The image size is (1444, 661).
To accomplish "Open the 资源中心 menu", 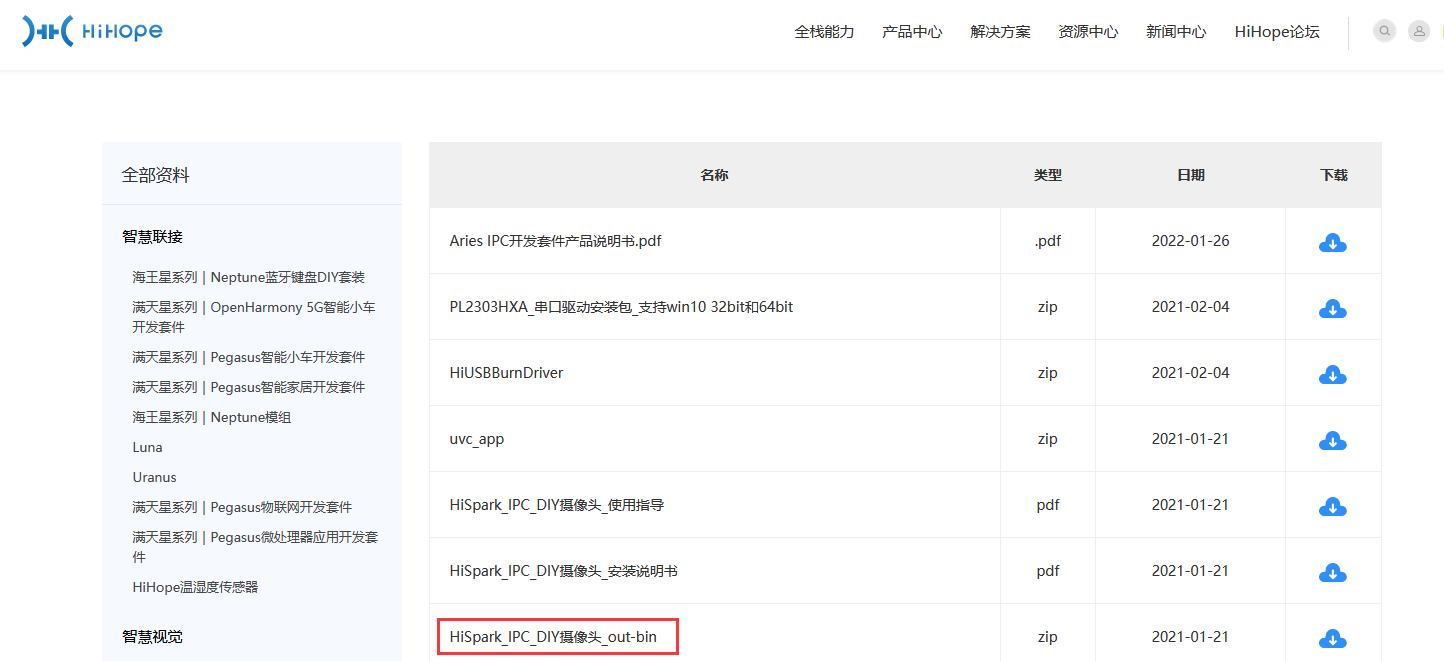I will (1088, 32).
